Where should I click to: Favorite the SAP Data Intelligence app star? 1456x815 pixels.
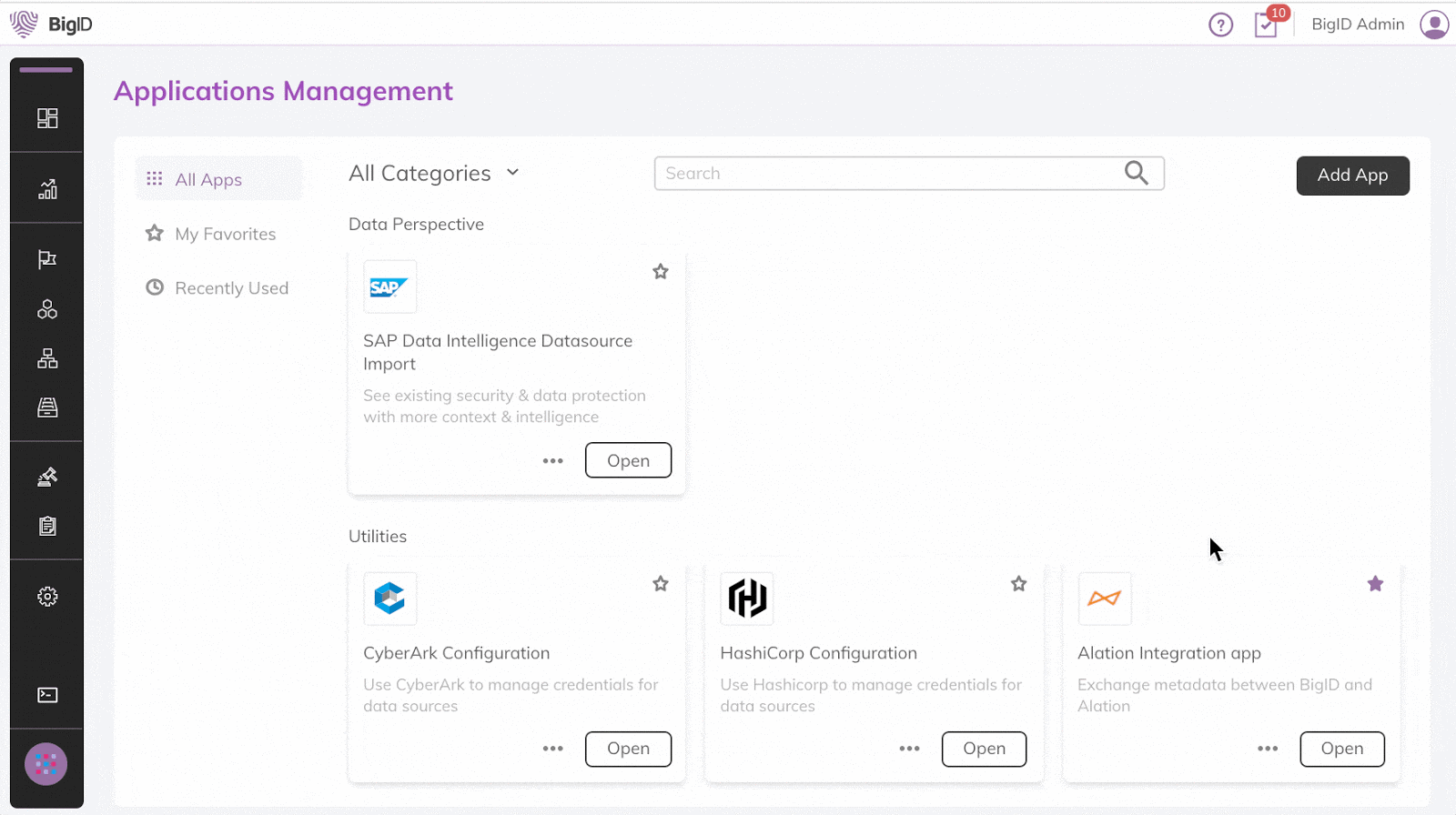click(661, 272)
